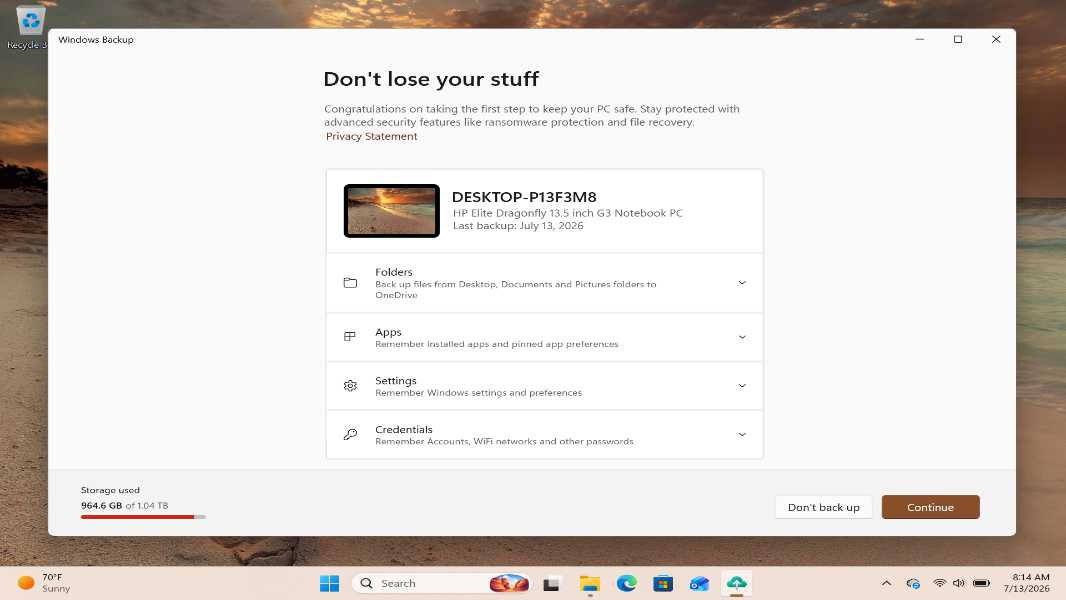Click the battery tray icon
Viewport: 1066px width, 600px height.
click(981, 583)
